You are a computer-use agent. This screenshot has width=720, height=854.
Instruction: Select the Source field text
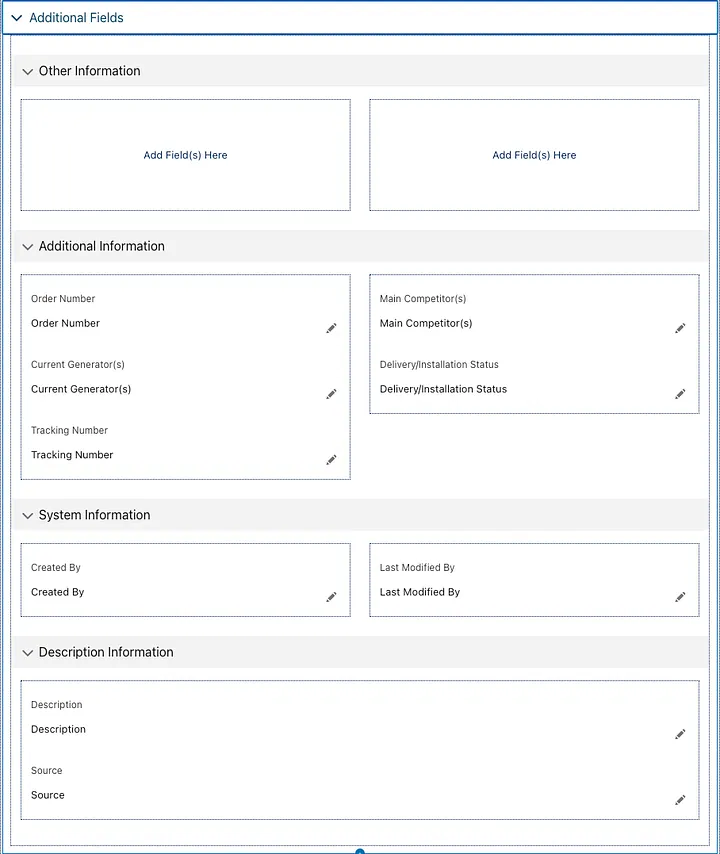pyautogui.click(x=47, y=795)
